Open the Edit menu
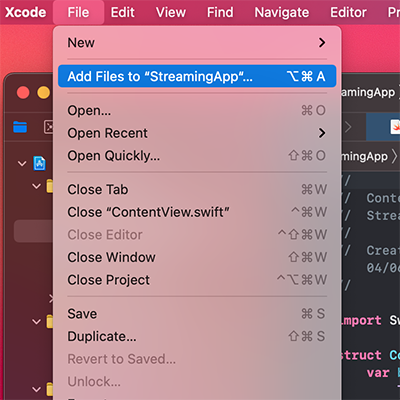The height and width of the screenshot is (400, 400). coord(123,12)
